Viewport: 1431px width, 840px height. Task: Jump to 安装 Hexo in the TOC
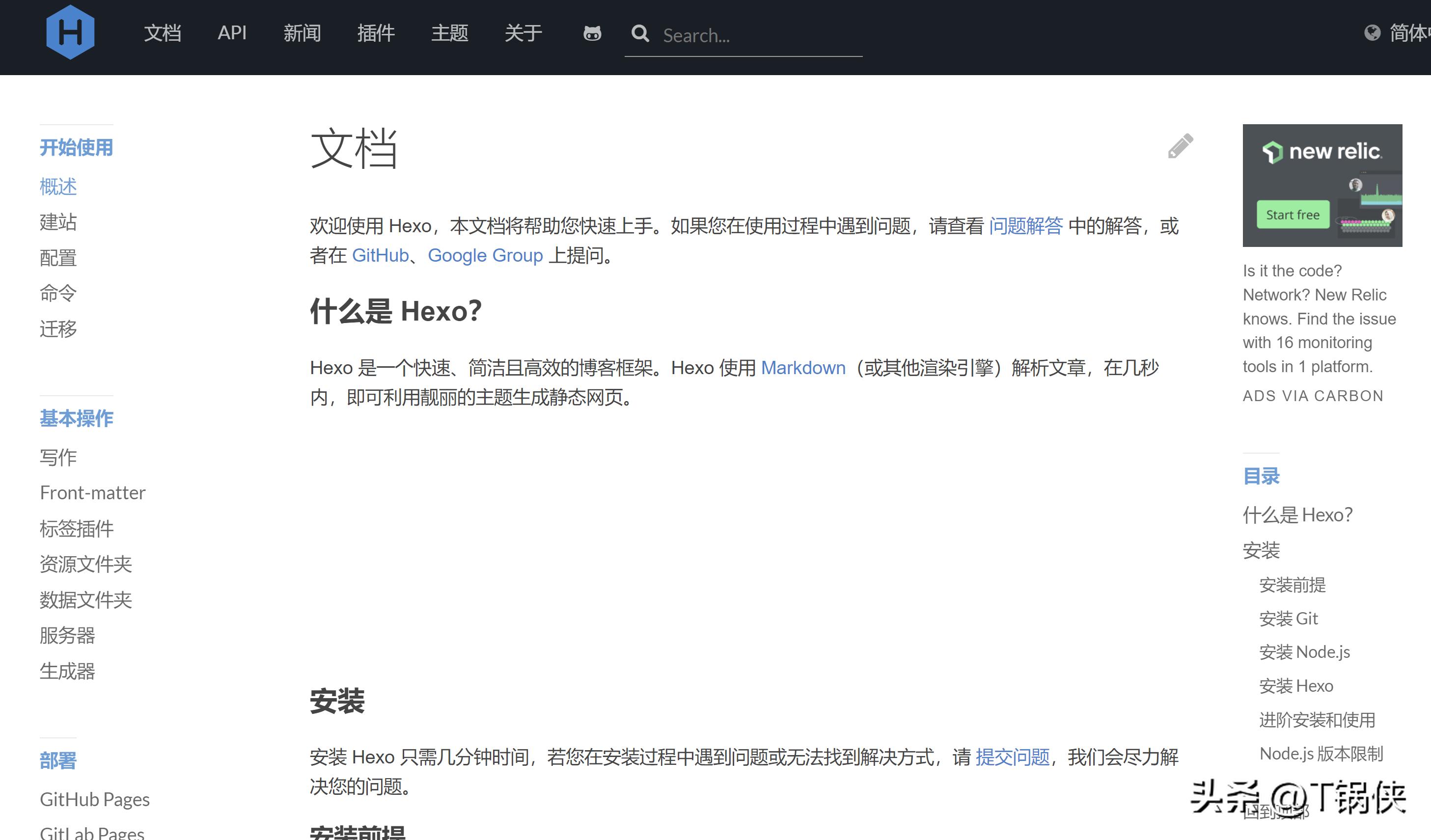click(x=1296, y=686)
